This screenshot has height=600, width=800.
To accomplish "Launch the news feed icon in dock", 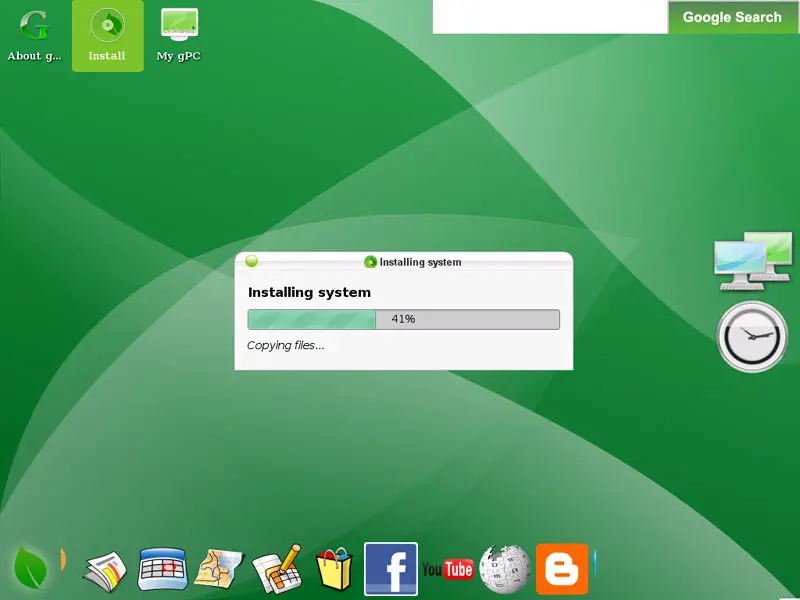I will click(x=105, y=571).
